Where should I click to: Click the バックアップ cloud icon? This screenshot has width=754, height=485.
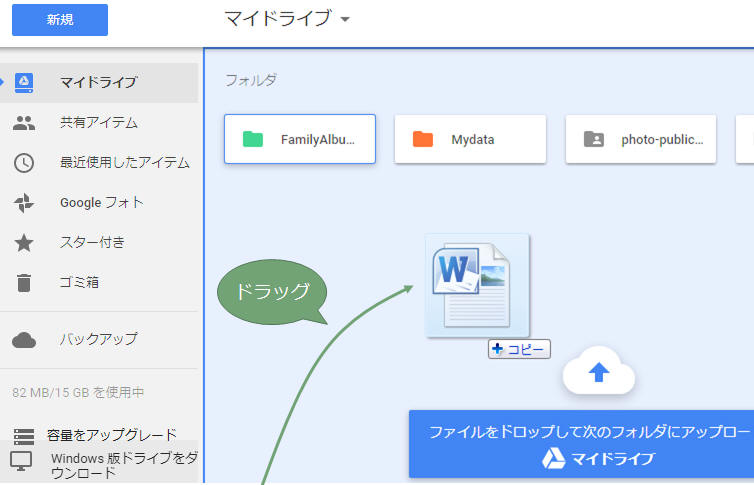[x=24, y=339]
